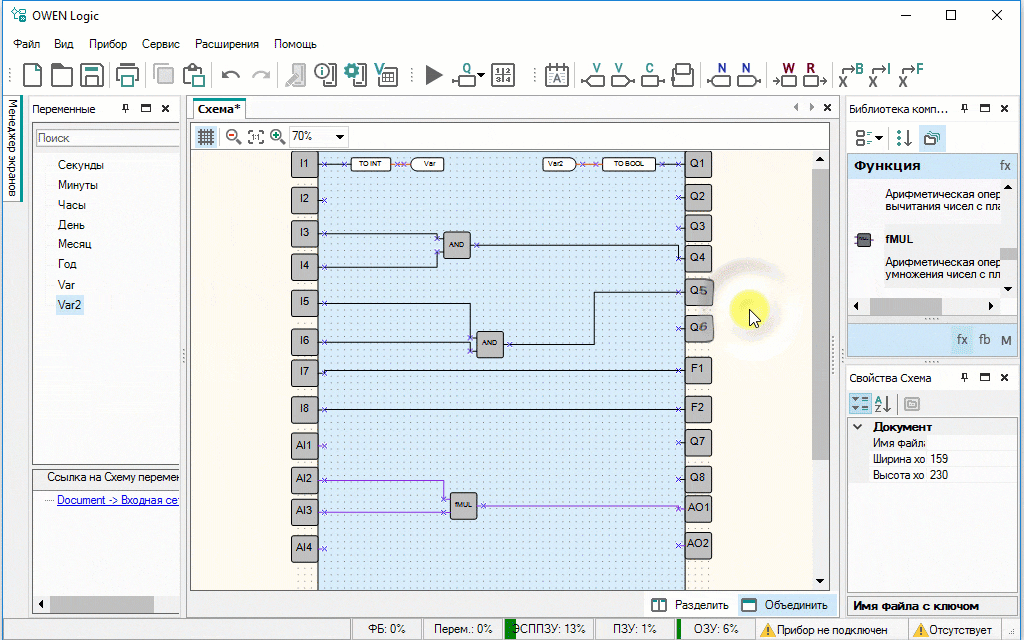Open the 70% zoom level dropdown
The height and width of the screenshot is (640, 1024).
click(x=340, y=137)
